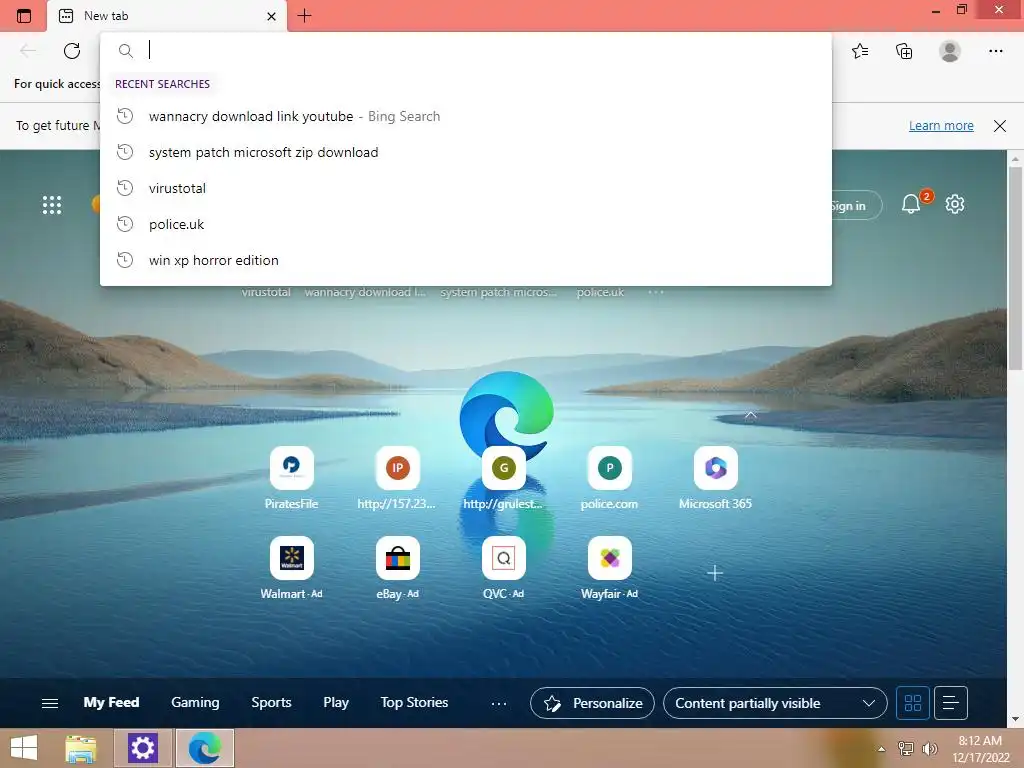Image resolution: width=1024 pixels, height=768 pixels.
Task: Open the Favorites star icon
Action: [860, 51]
